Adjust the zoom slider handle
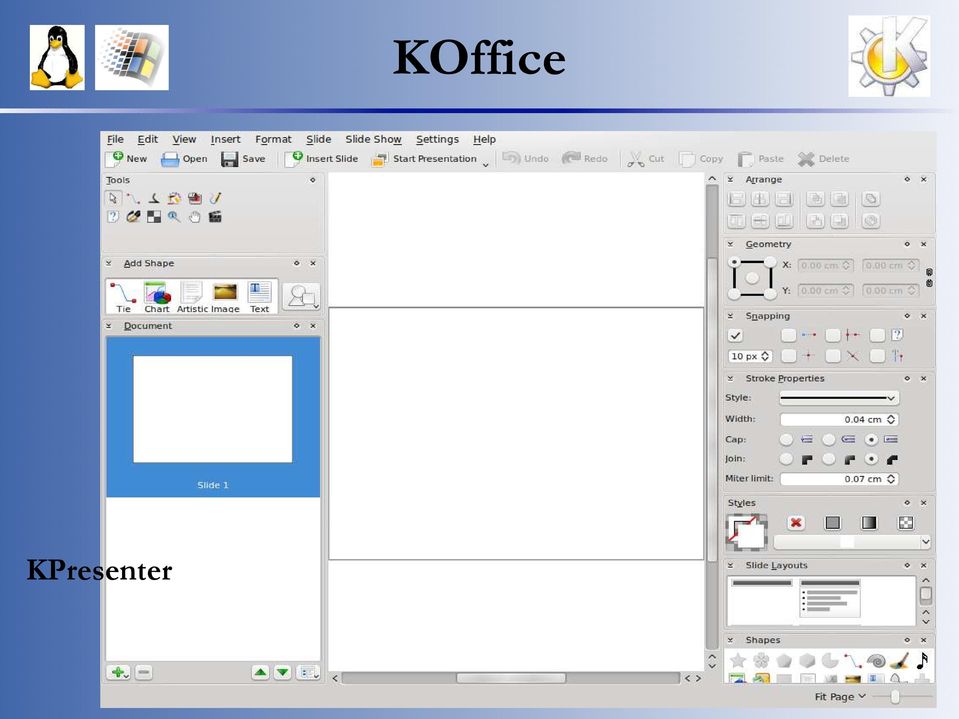The image size is (959, 719). coord(895,696)
